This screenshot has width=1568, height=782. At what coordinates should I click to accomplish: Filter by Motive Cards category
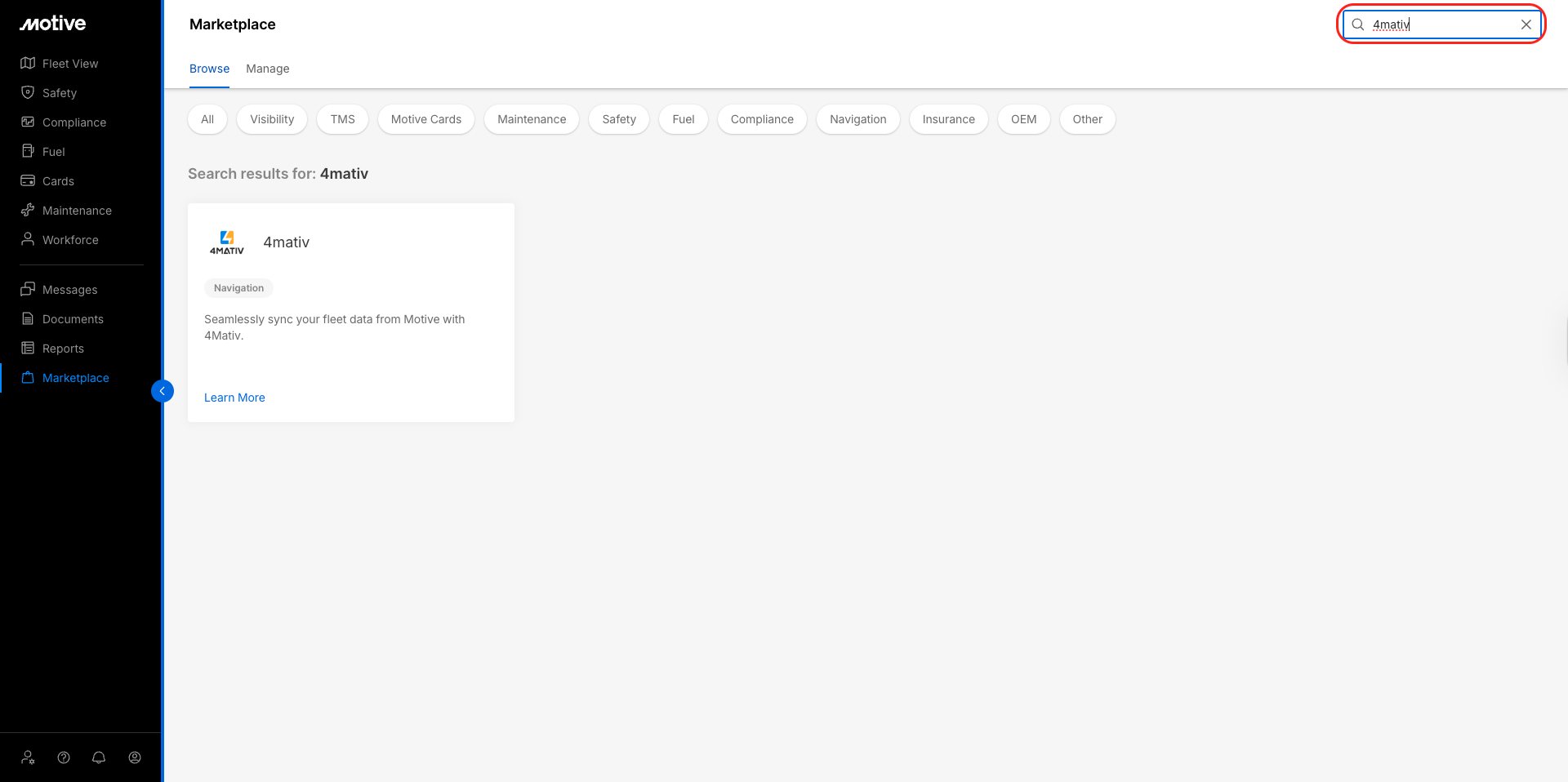pyautogui.click(x=426, y=119)
